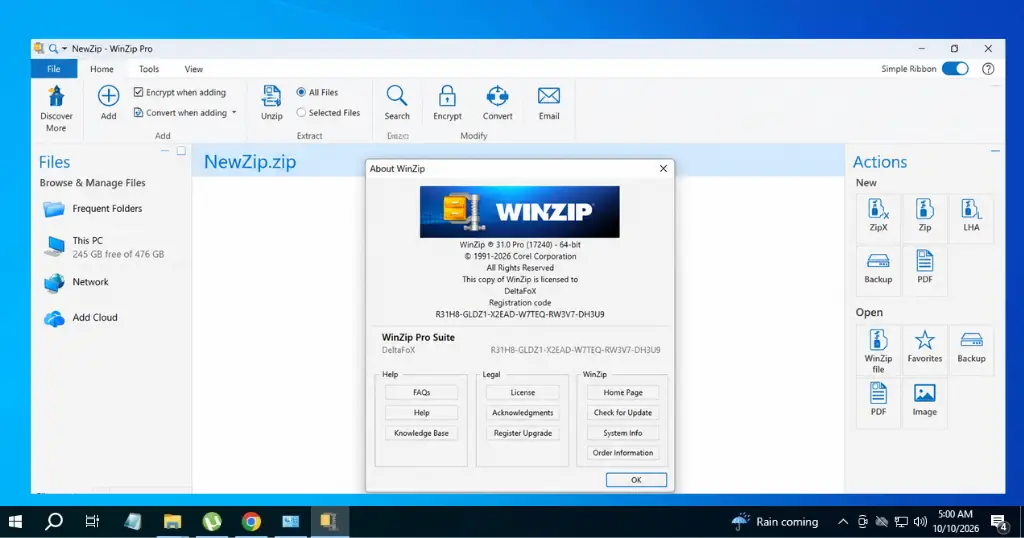
Task: Open Task View on taskbar
Action: (92, 521)
